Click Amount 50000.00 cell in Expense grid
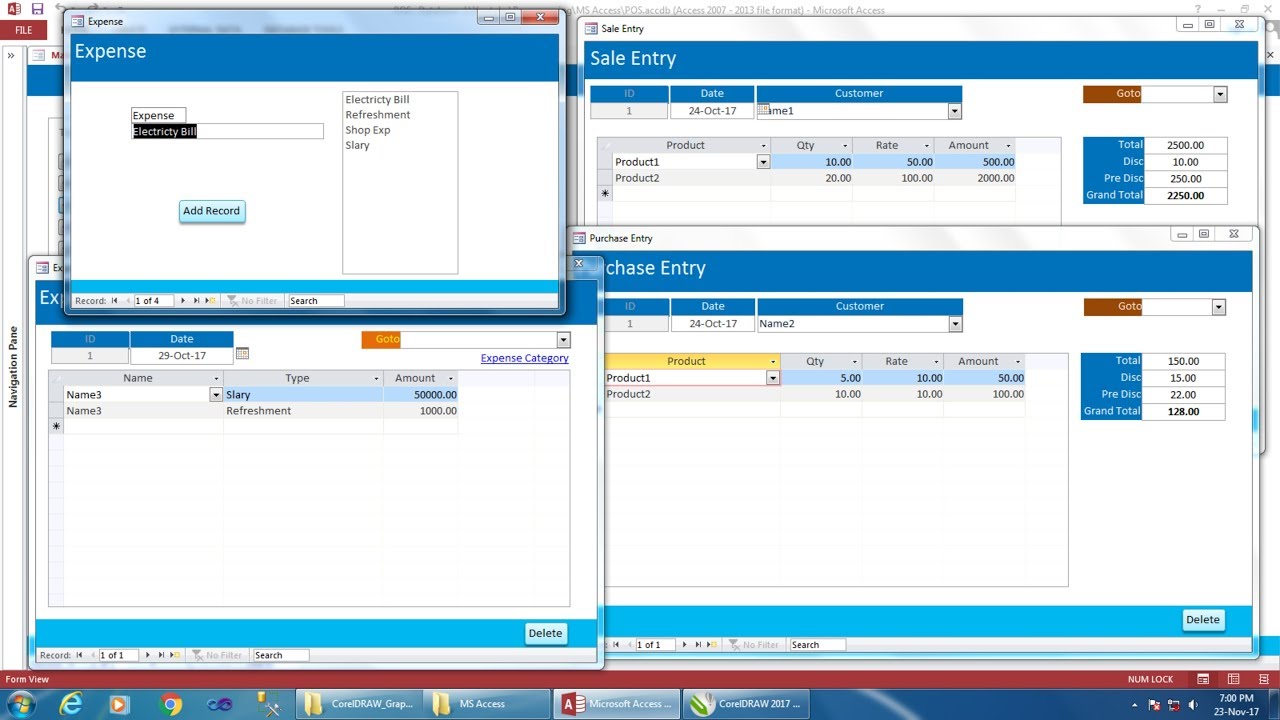 421,395
